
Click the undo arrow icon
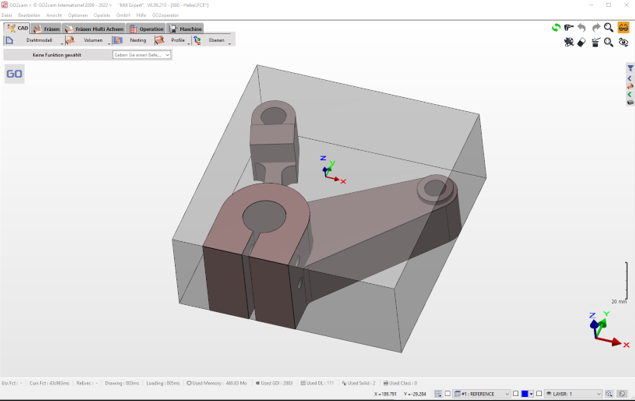[582, 28]
